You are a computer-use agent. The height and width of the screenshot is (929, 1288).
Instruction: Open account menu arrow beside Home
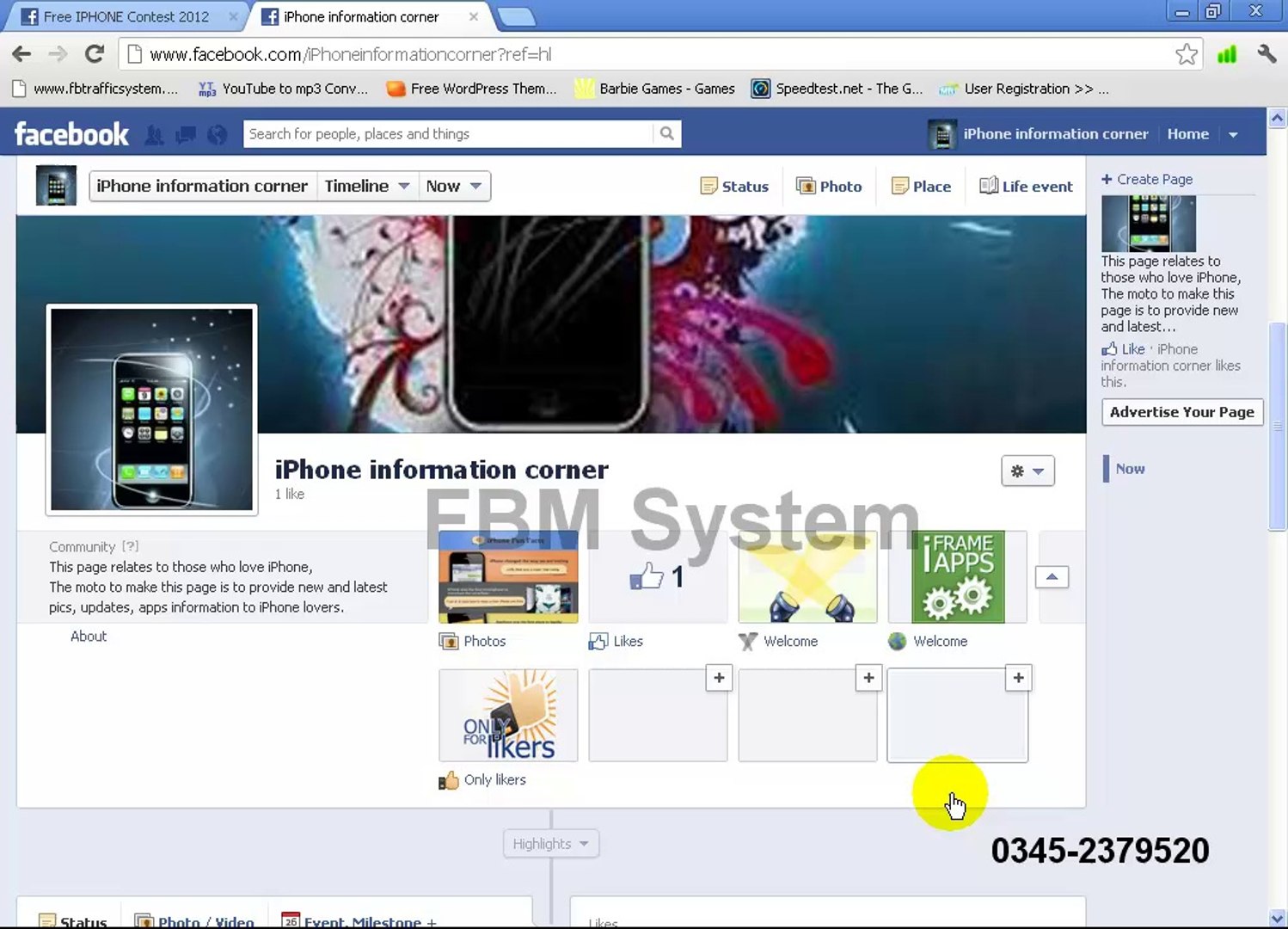click(x=1234, y=134)
